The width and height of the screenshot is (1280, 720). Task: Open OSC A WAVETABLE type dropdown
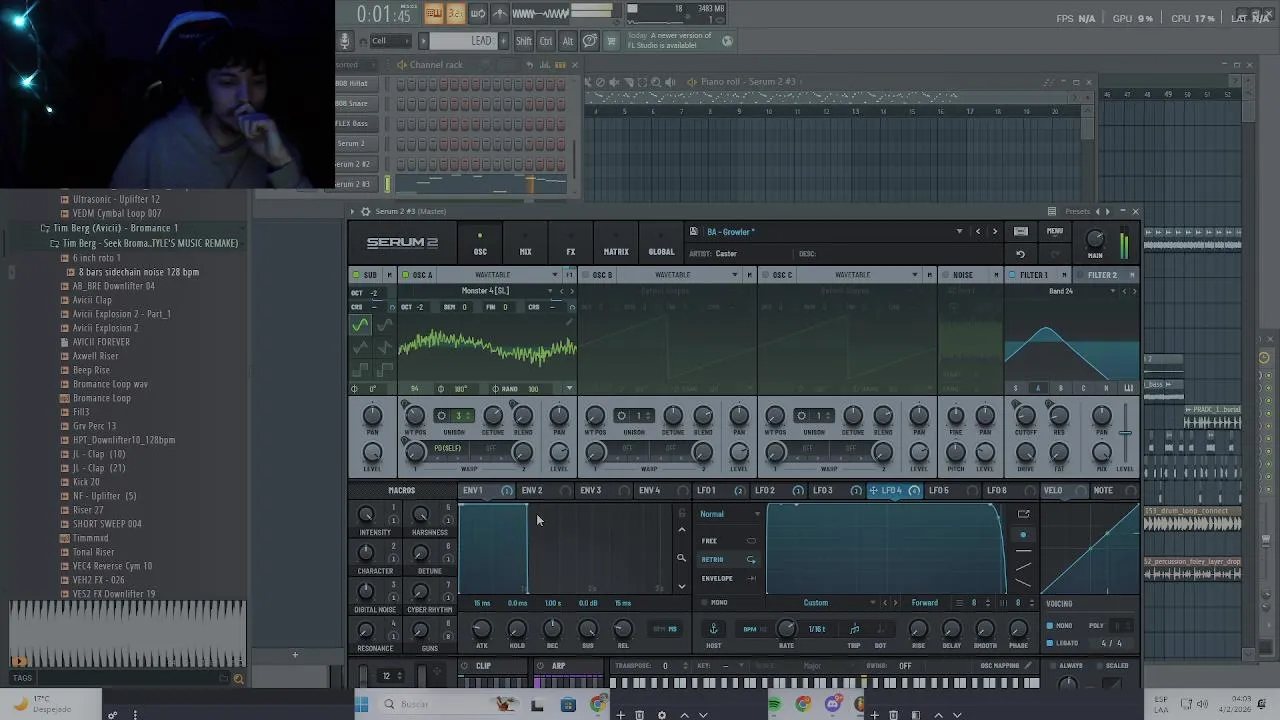[x=498, y=275]
